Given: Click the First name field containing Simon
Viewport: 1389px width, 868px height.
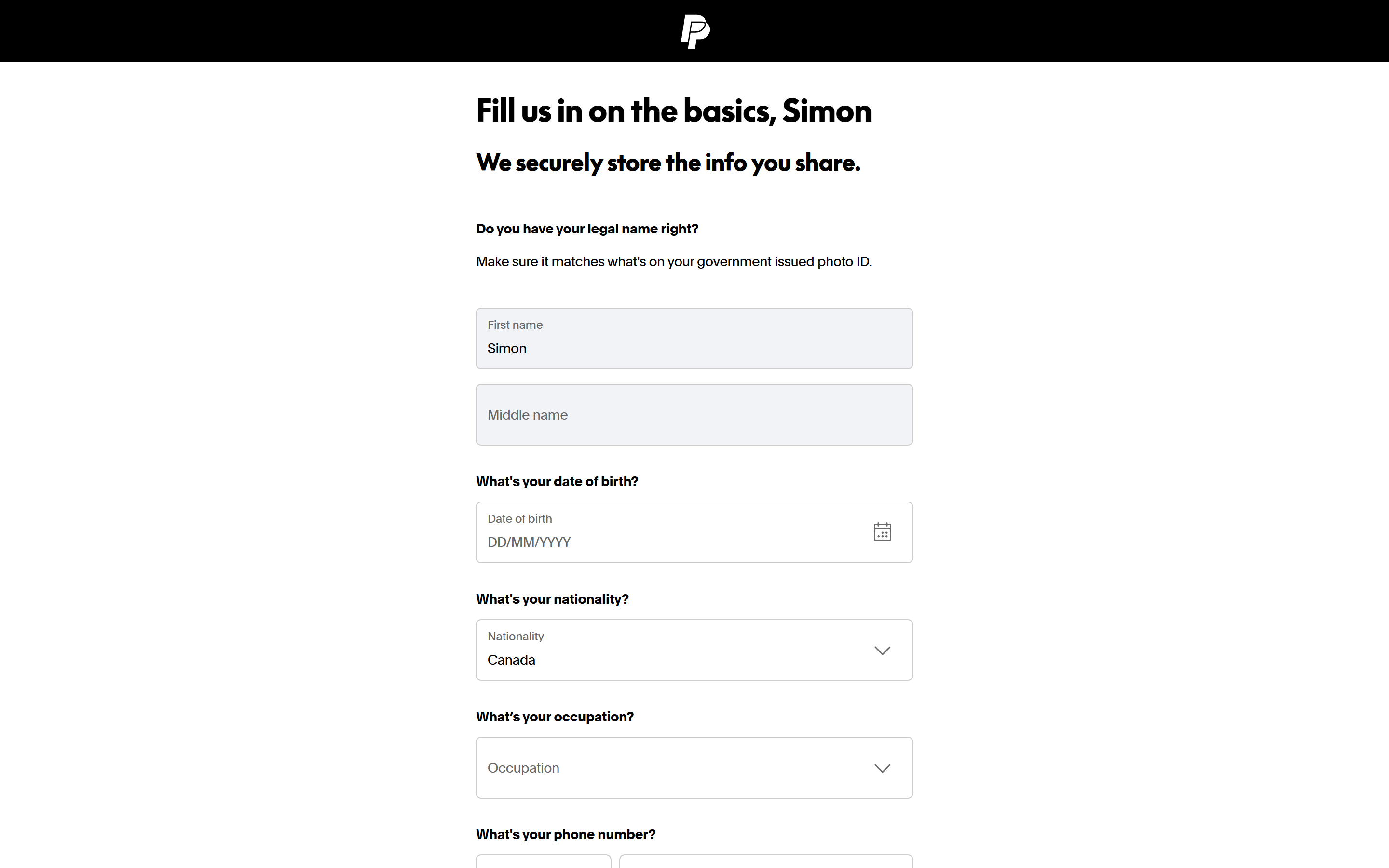Looking at the screenshot, I should pos(694,339).
